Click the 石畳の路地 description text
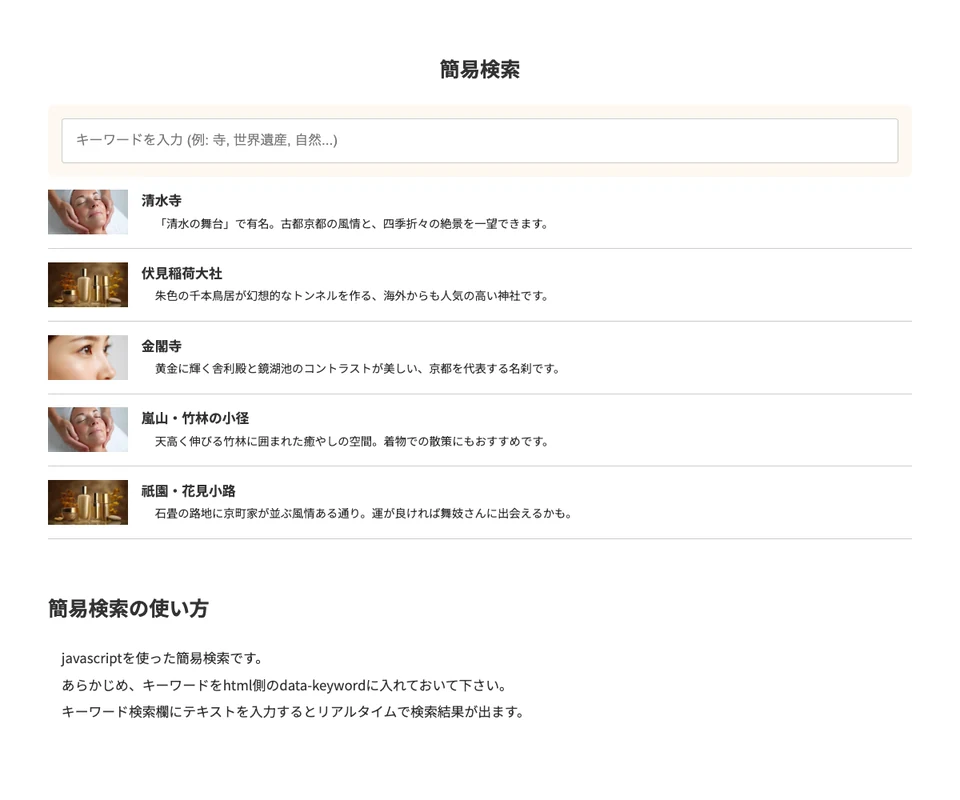This screenshot has width=960, height=800. (x=363, y=514)
